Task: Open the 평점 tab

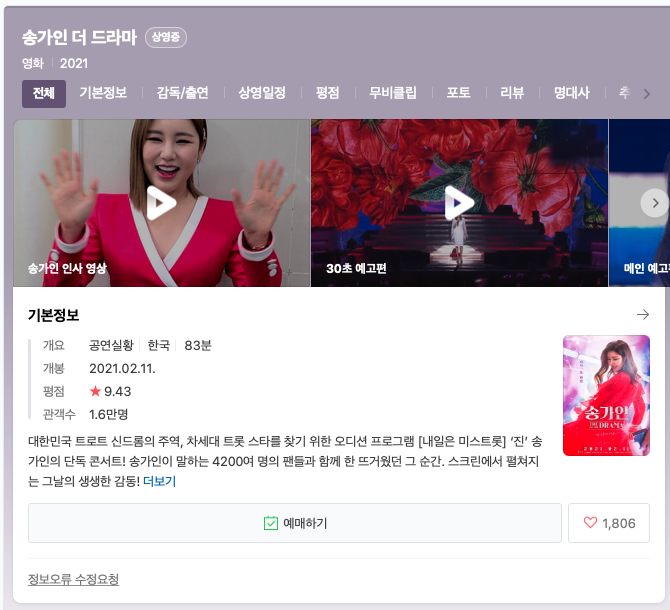Action: tap(327, 93)
